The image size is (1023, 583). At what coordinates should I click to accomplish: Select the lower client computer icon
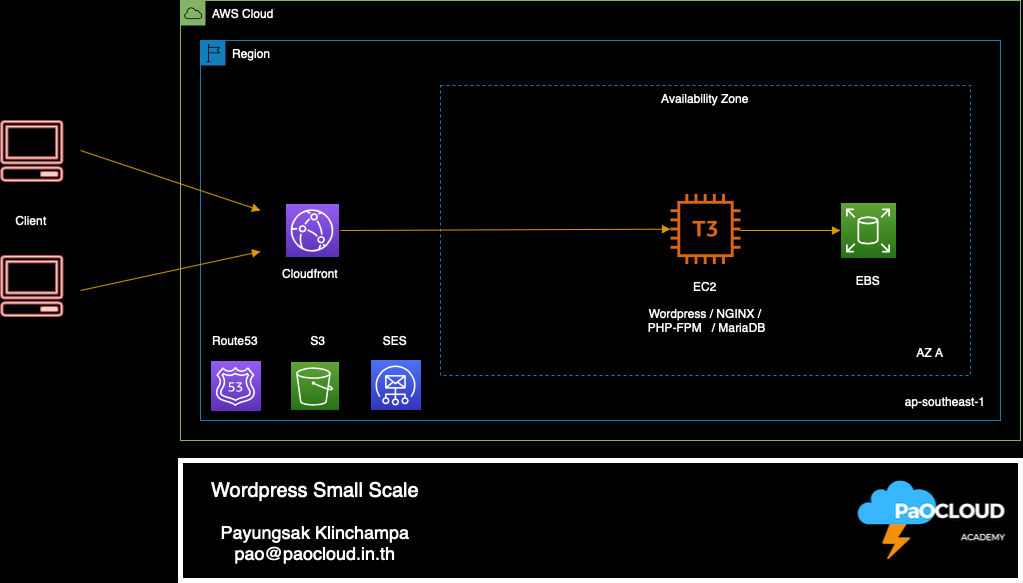[x=32, y=286]
